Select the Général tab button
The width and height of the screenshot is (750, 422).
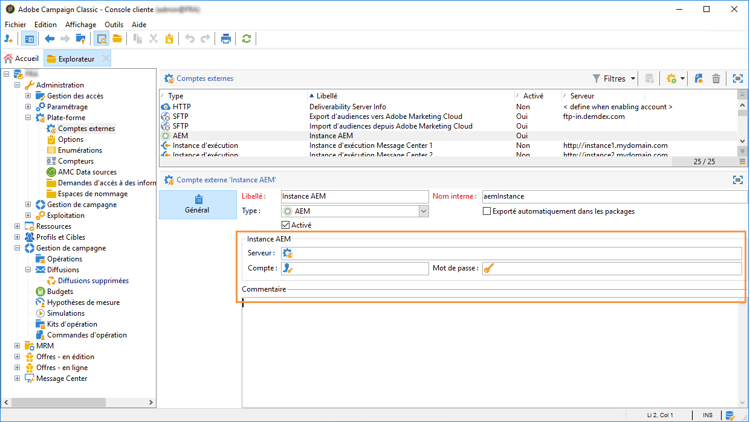(198, 204)
